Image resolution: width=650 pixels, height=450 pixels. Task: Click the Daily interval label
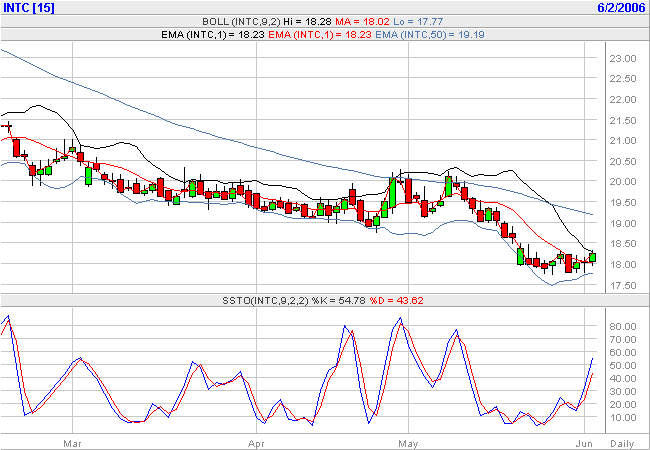[622, 444]
